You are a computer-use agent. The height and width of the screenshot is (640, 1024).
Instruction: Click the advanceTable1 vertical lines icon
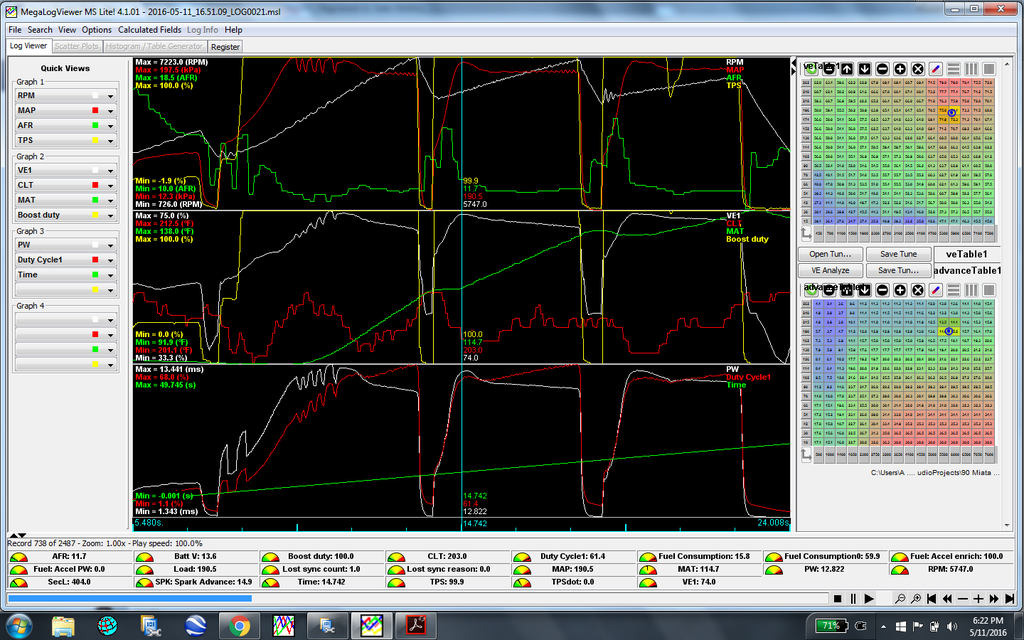coord(971,289)
